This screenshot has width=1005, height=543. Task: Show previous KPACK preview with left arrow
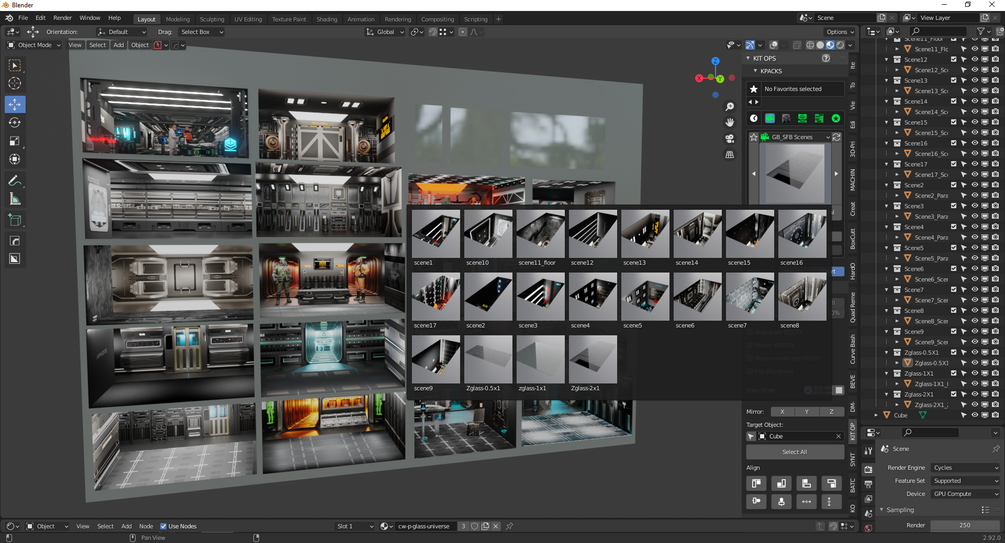tap(754, 173)
